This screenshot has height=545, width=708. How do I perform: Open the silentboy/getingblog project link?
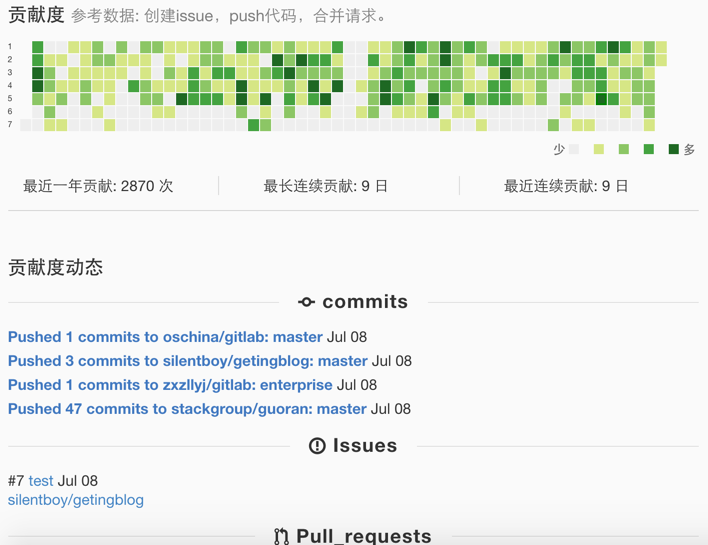76,500
